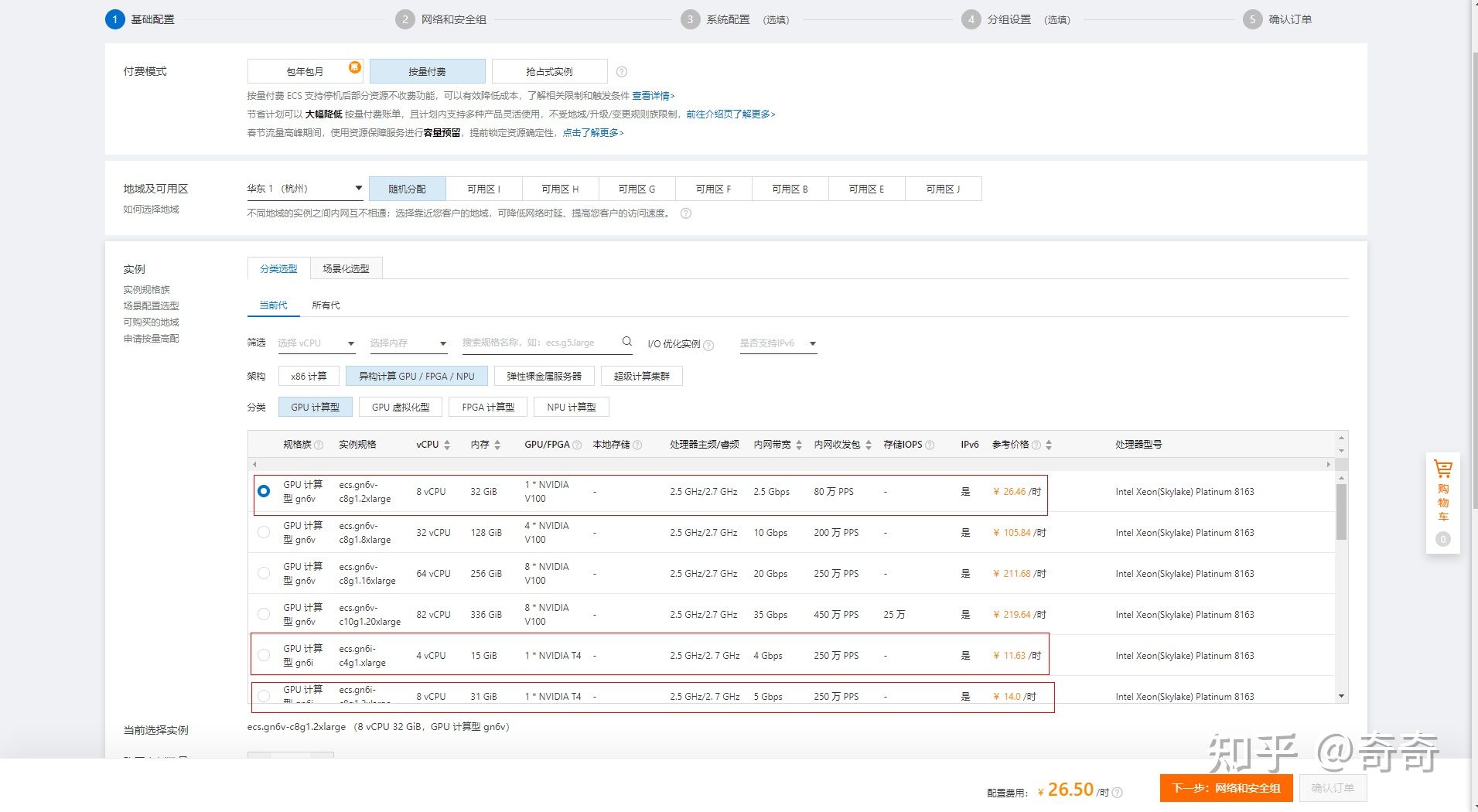
Task: Select GPU 虚拟化型 category
Action: (x=401, y=407)
